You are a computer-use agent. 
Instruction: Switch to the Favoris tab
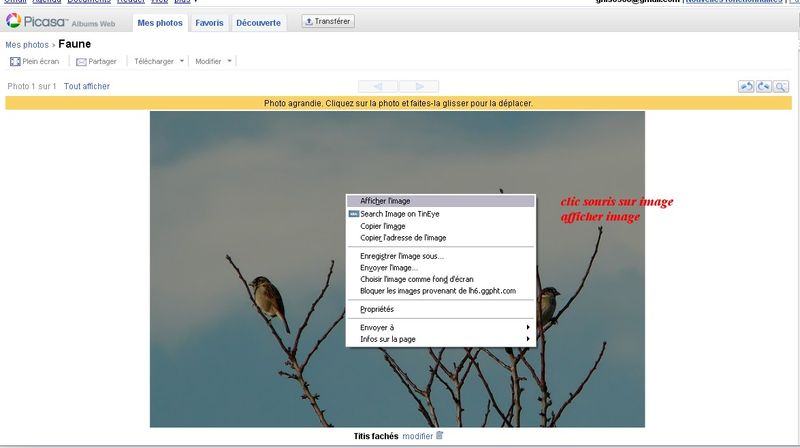(x=209, y=23)
